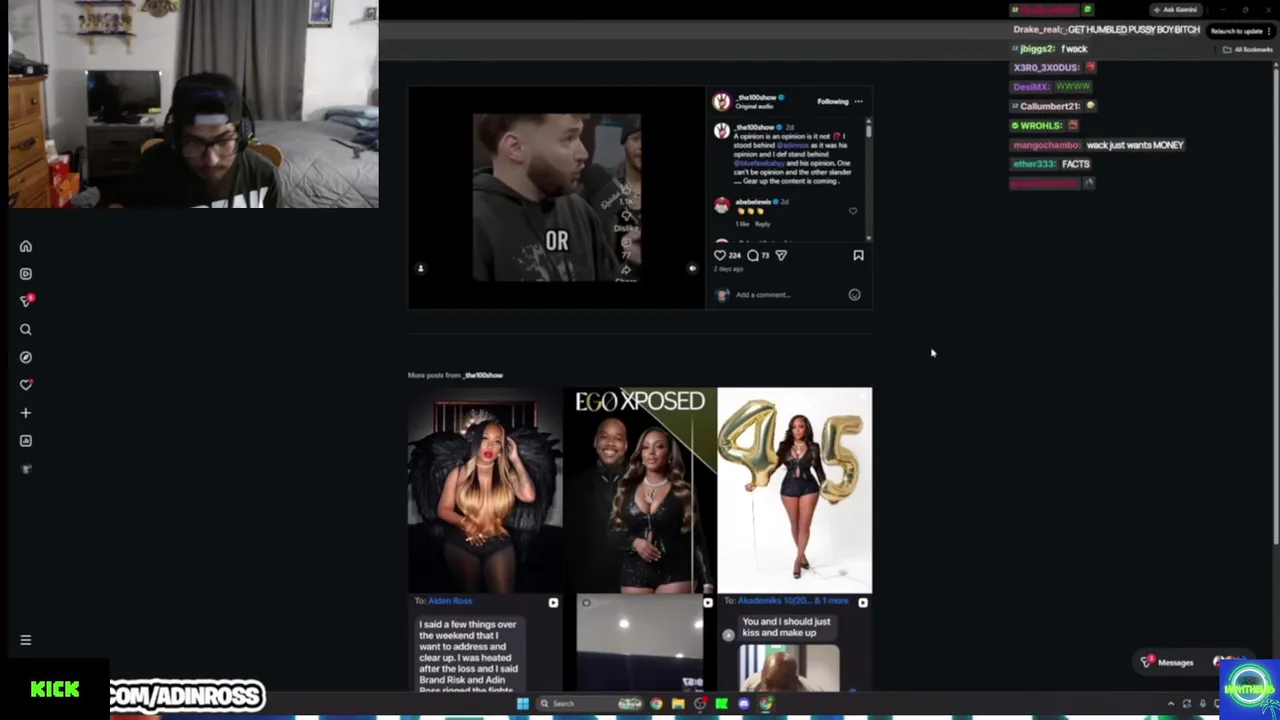This screenshot has height=720, width=1280.
Task: Open the 'kiss and make up' message post
Action: [x=794, y=643]
